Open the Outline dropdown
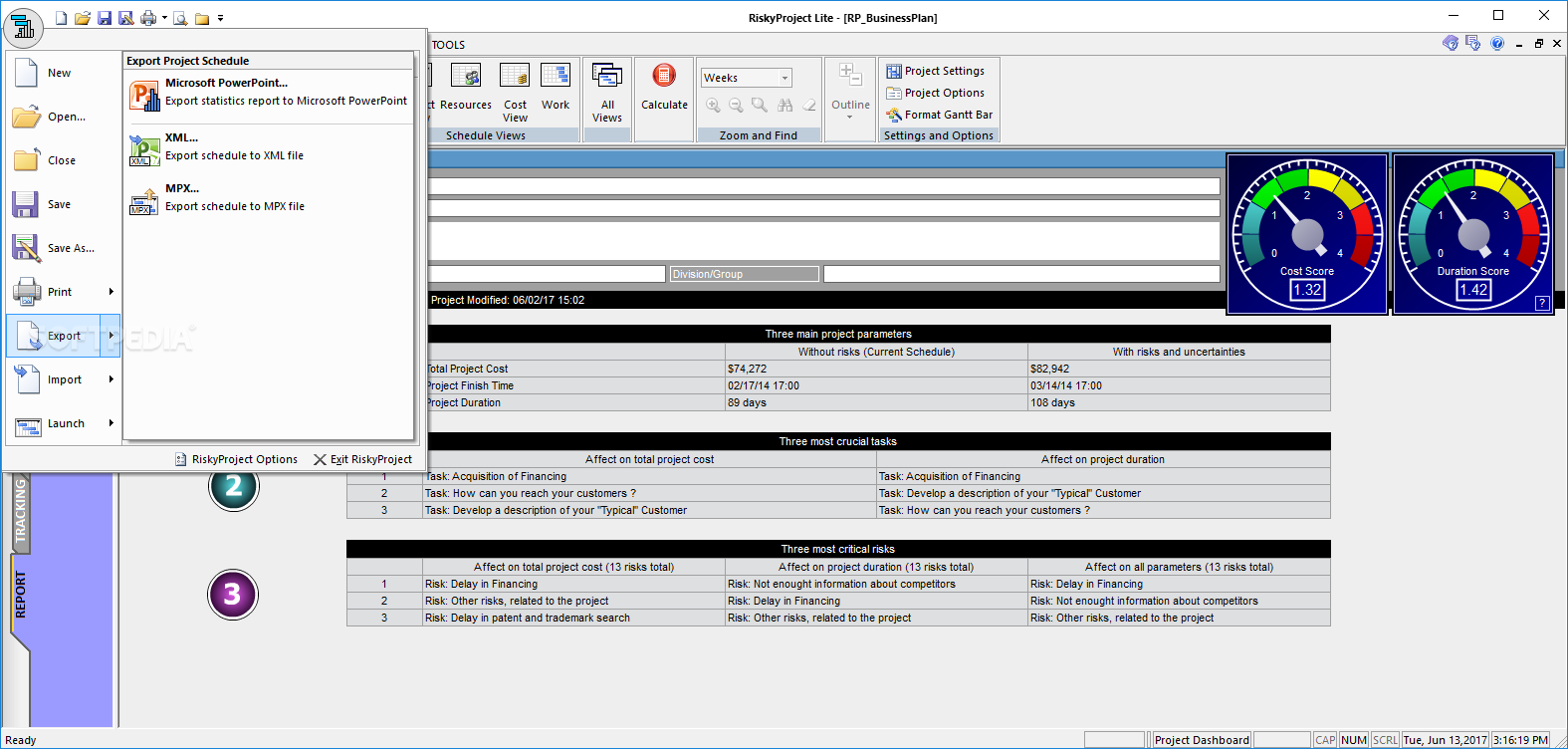 click(850, 92)
